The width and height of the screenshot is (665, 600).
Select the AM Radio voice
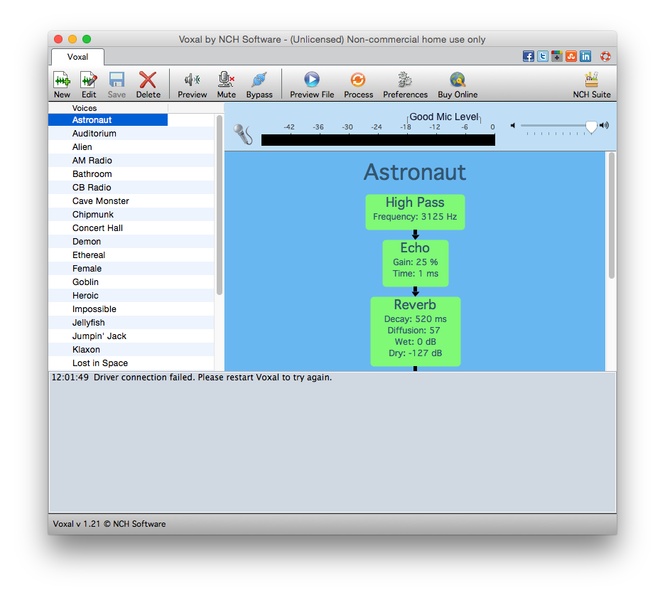[x=131, y=161]
